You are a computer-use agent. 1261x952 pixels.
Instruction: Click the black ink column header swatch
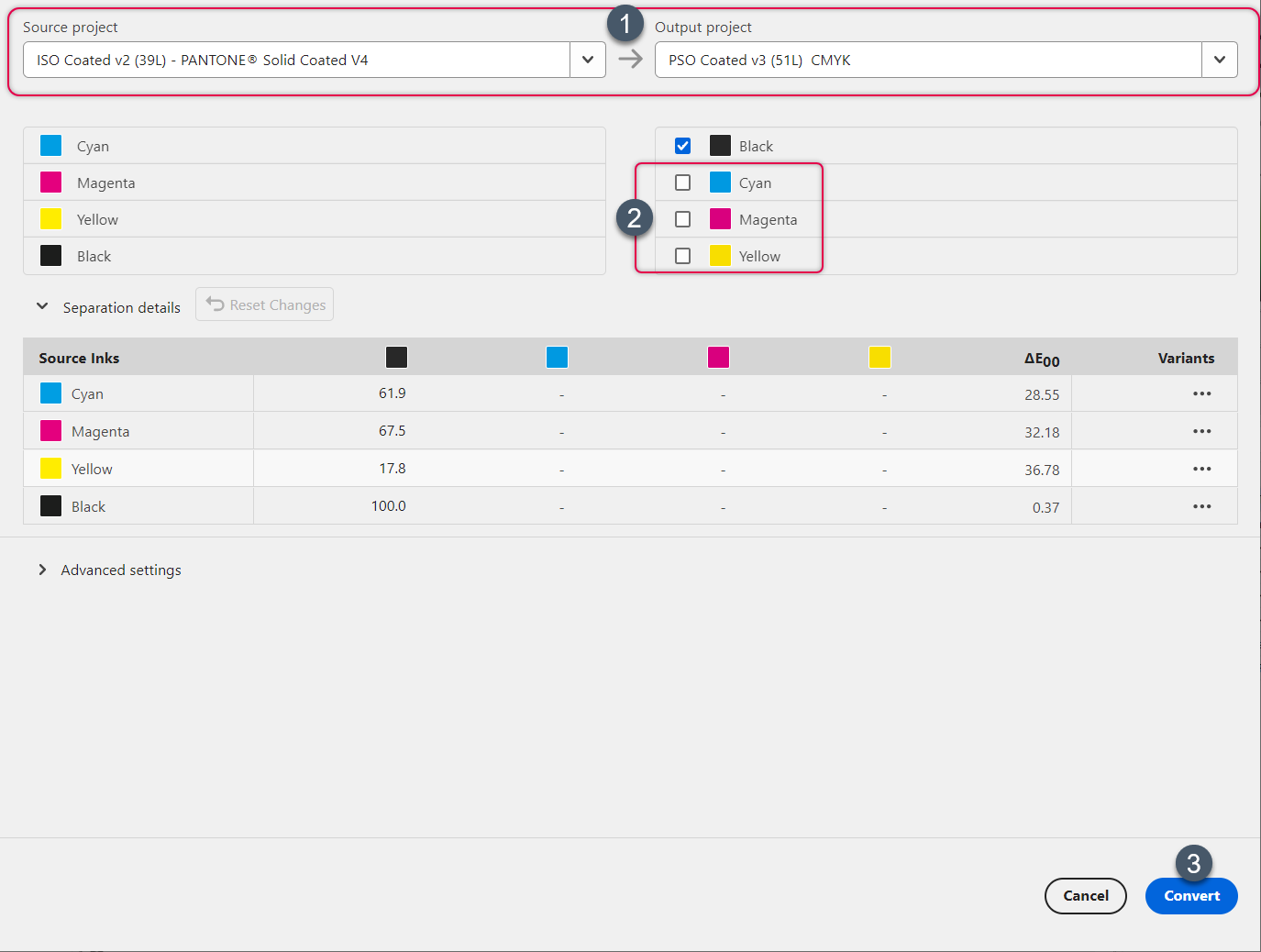point(396,358)
